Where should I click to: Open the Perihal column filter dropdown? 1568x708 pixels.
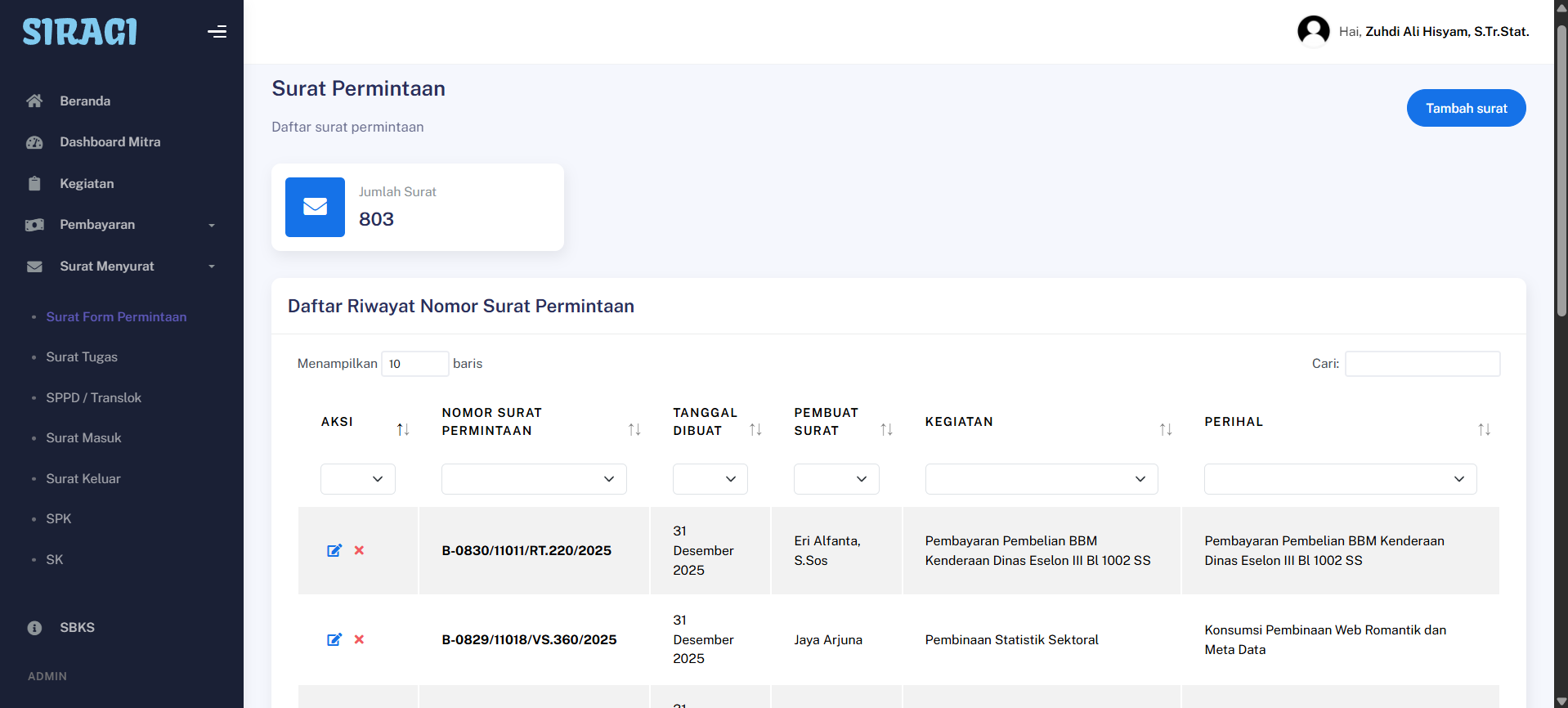coord(1339,479)
